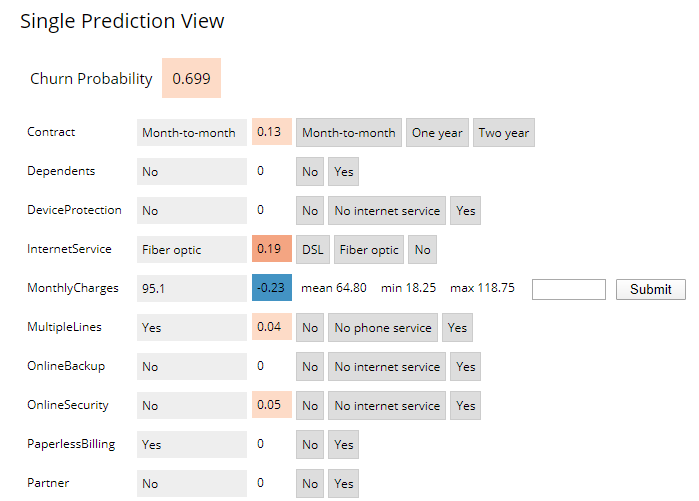This screenshot has height=501, width=699.
Task: Choose DSL for InternetService
Action: click(x=312, y=250)
